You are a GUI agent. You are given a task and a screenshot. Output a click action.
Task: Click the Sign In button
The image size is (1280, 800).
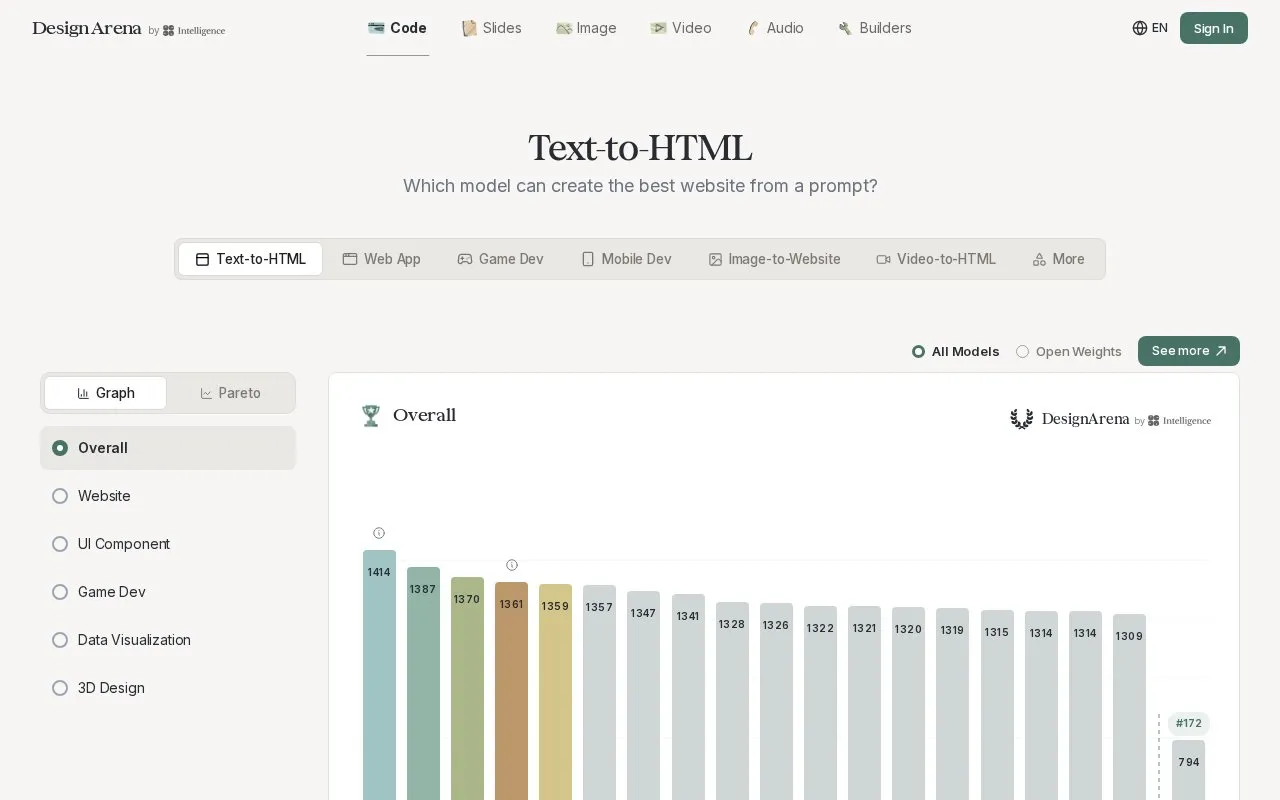point(1213,28)
